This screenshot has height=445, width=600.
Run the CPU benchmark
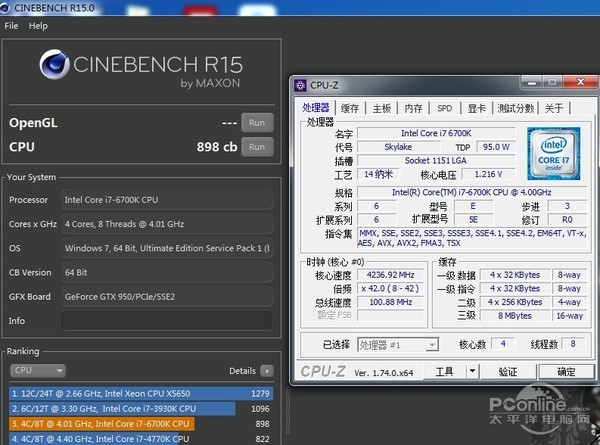(x=257, y=147)
